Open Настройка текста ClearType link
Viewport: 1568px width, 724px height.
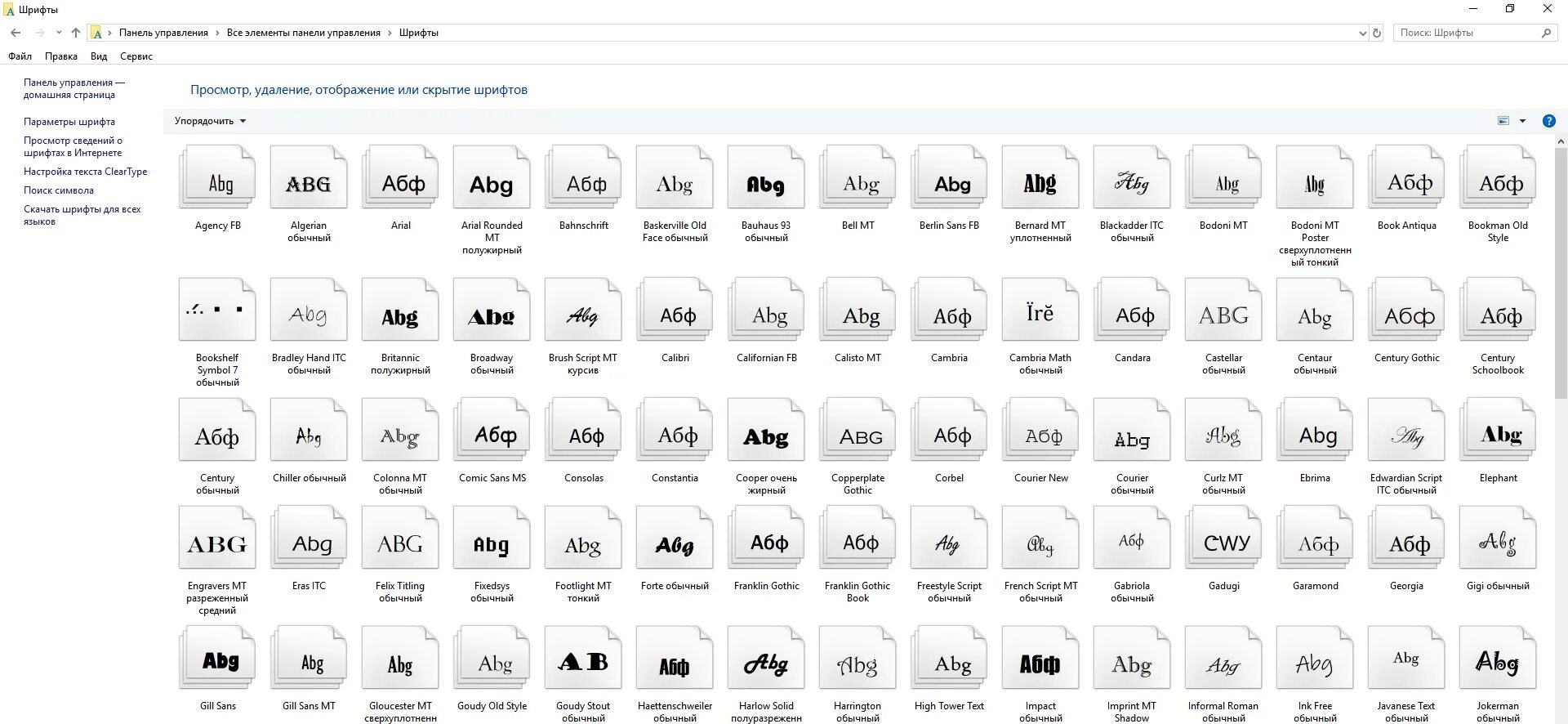86,172
